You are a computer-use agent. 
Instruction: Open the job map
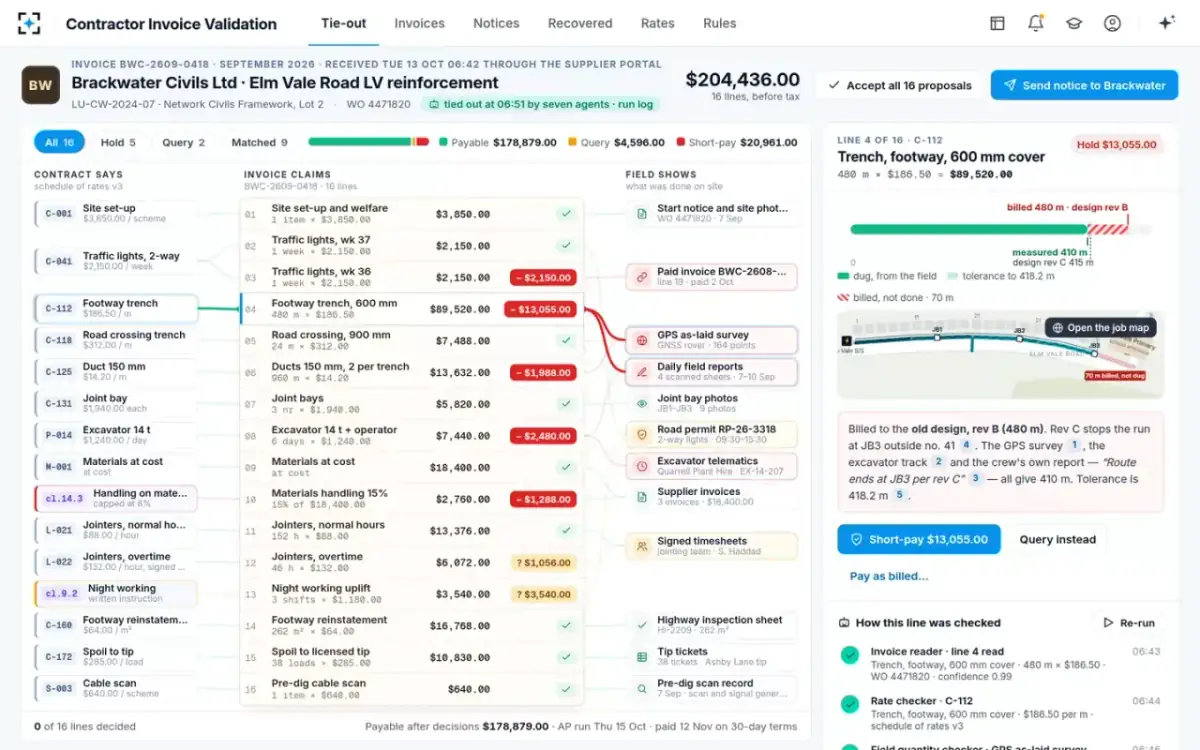click(x=1100, y=327)
